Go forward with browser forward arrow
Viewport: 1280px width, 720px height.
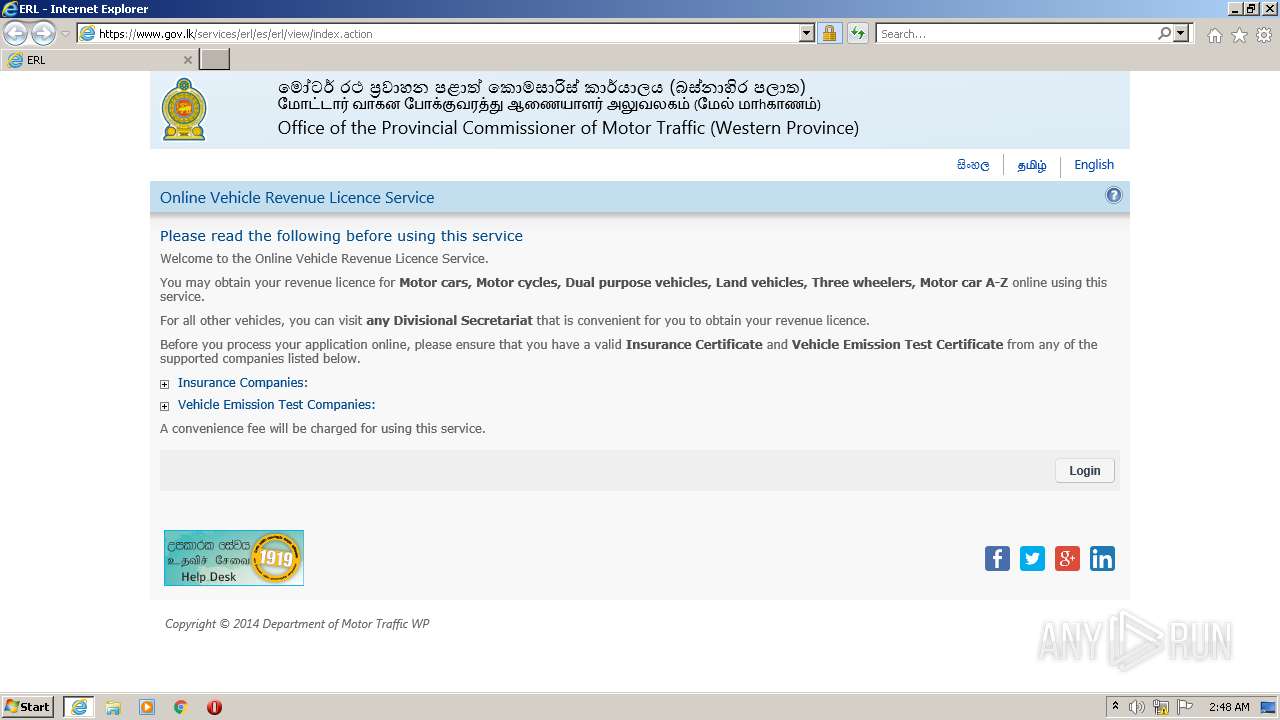click(x=43, y=33)
